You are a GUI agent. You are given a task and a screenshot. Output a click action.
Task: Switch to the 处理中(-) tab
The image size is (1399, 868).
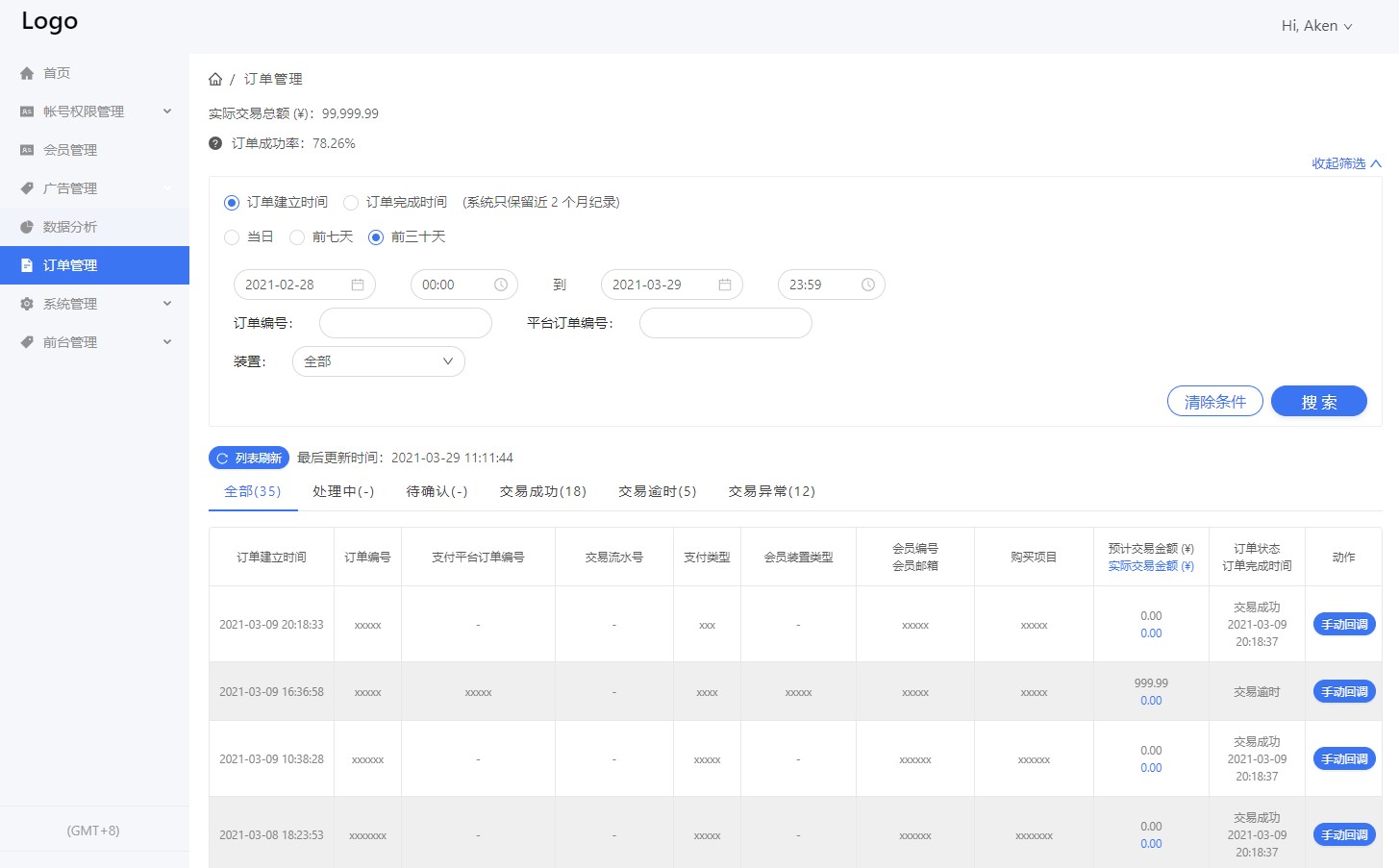point(343,491)
